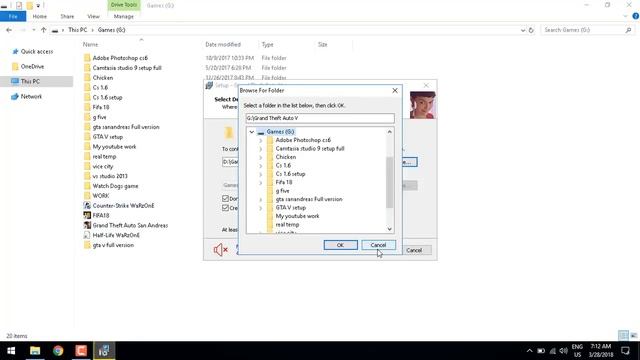Go back using Explorer back arrow
This screenshot has height=360, width=640.
(x=9, y=30)
